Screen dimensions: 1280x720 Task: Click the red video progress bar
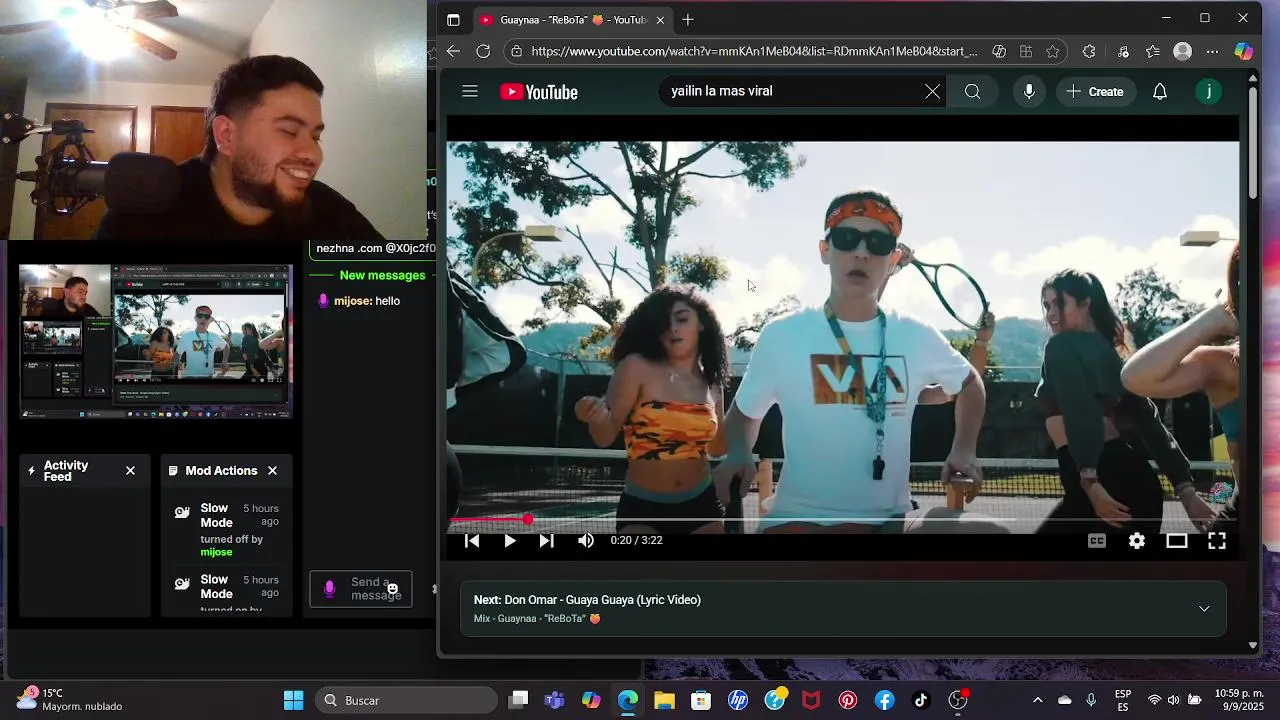pos(842,520)
